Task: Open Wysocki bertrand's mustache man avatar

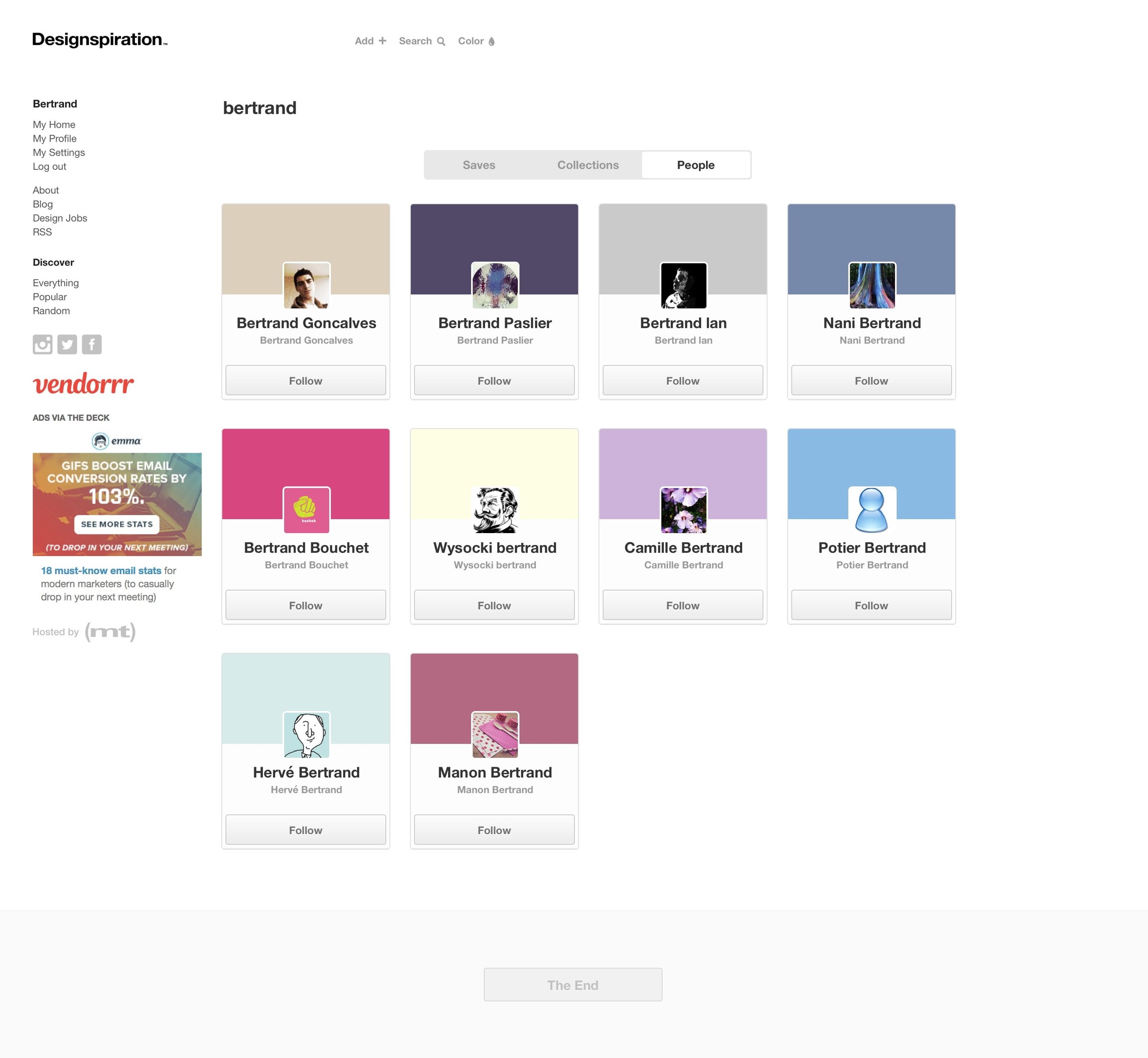Action: pyautogui.click(x=495, y=510)
